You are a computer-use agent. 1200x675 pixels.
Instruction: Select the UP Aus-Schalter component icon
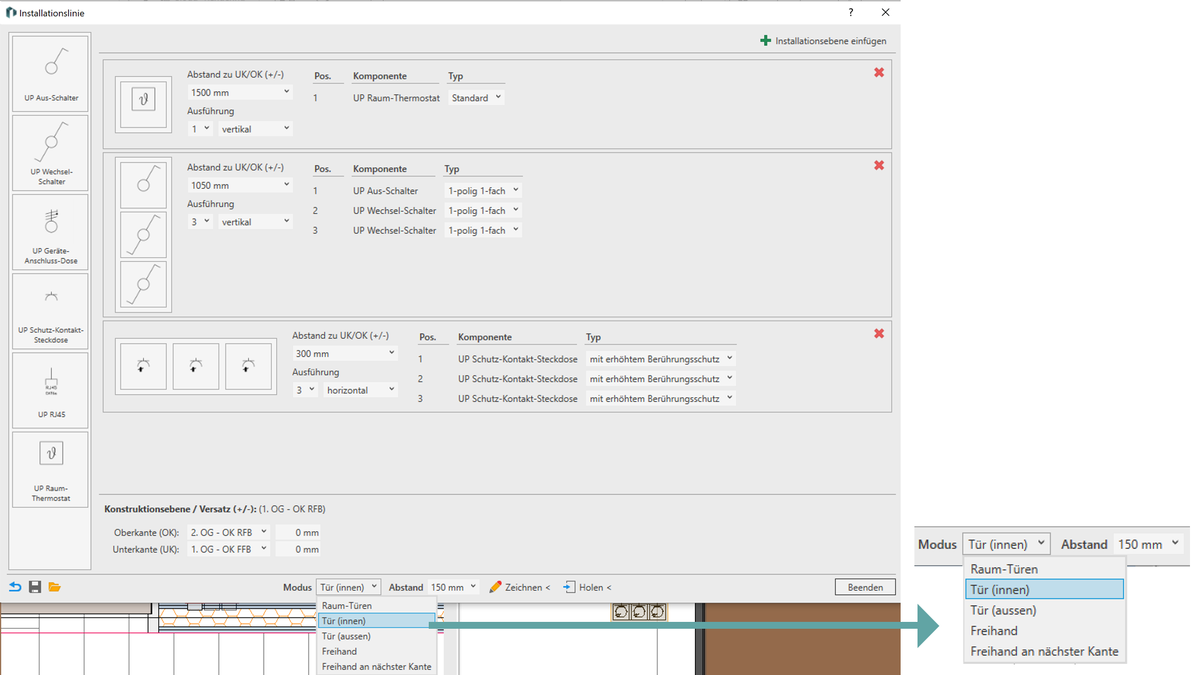pos(51,71)
